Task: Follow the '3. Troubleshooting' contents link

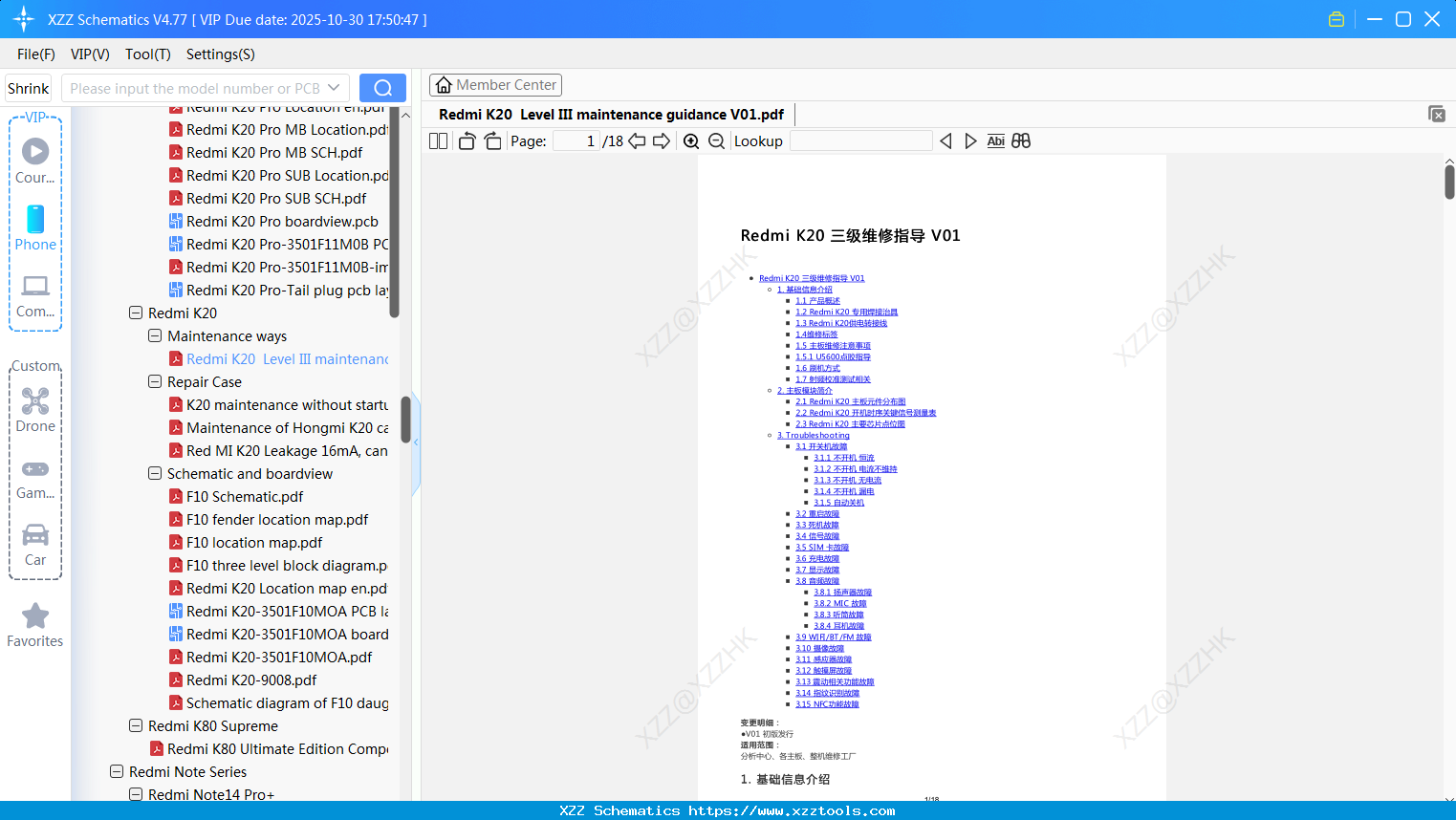Action: (x=814, y=436)
